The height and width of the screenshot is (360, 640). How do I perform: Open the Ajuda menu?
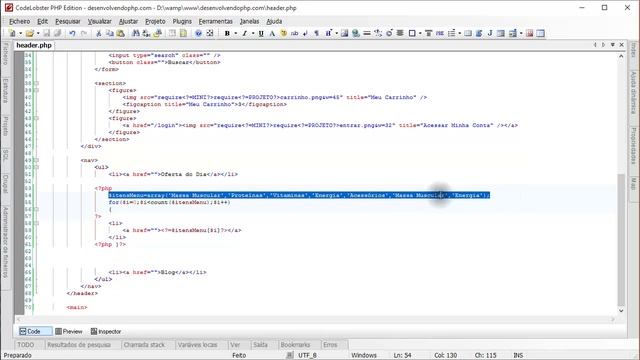point(274,21)
